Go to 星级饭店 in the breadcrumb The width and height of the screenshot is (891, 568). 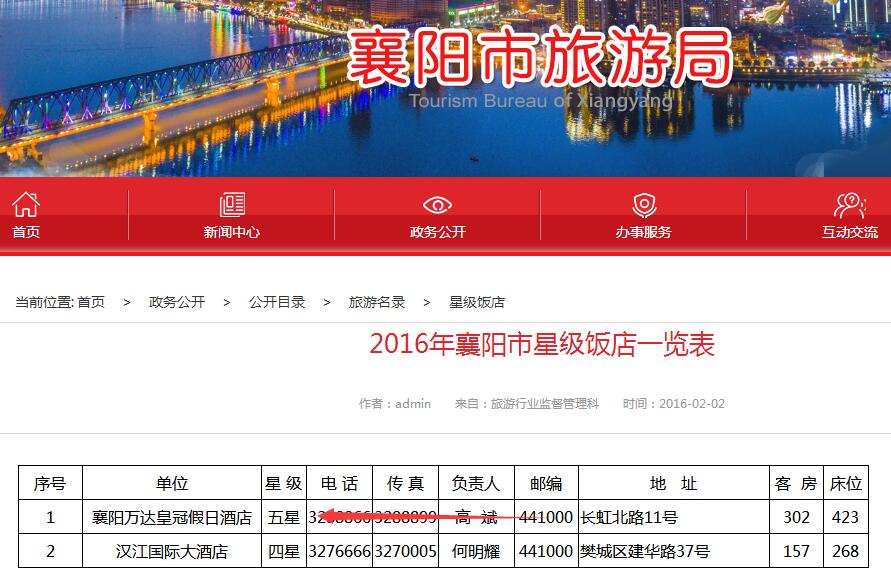pyautogui.click(x=477, y=302)
